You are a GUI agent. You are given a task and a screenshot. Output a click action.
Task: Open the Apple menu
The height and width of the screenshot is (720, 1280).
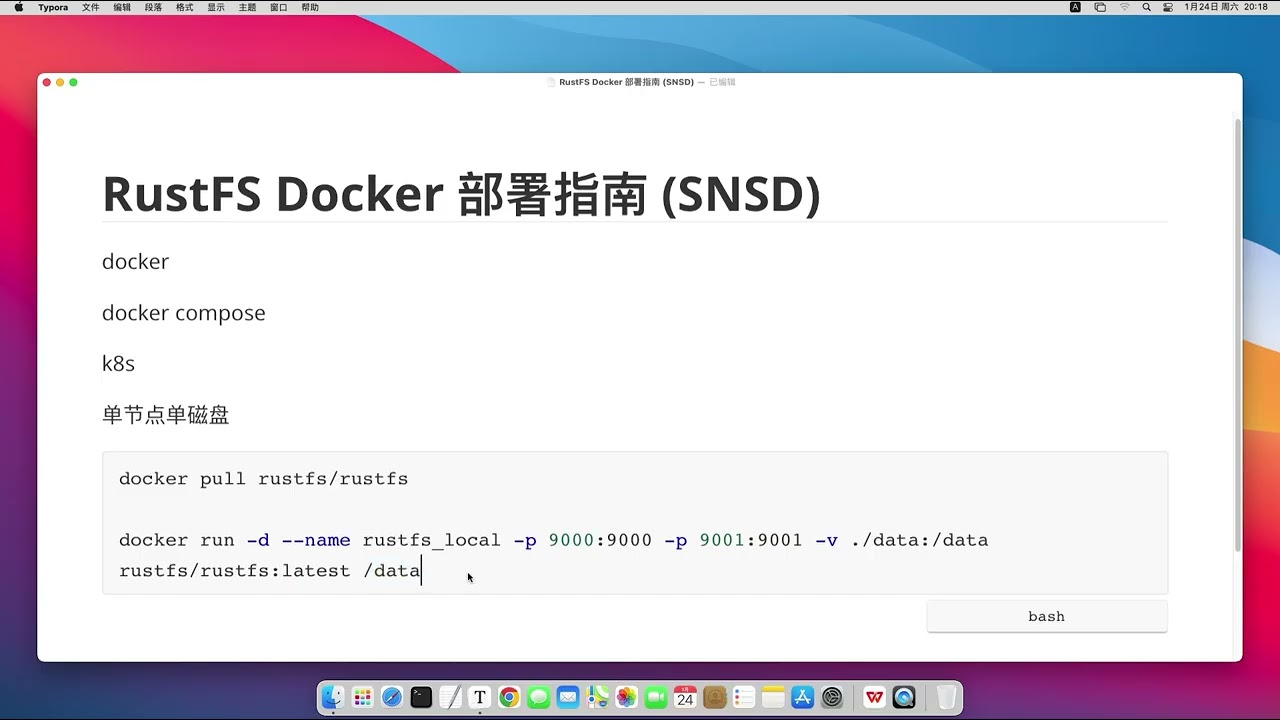[x=18, y=7]
